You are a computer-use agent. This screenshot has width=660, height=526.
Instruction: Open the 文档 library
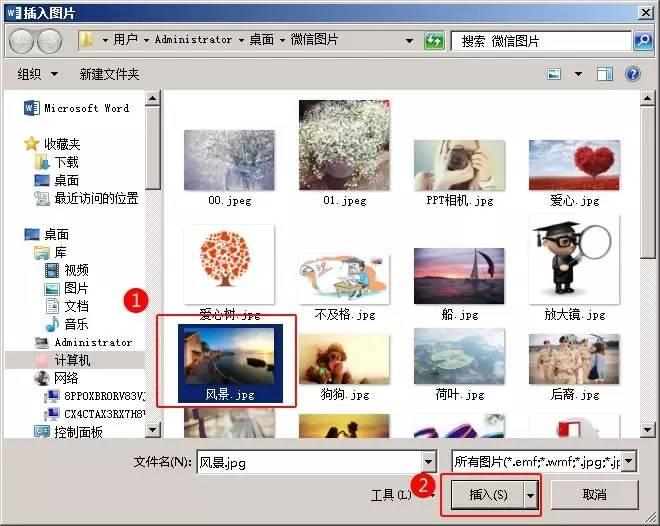[67, 306]
